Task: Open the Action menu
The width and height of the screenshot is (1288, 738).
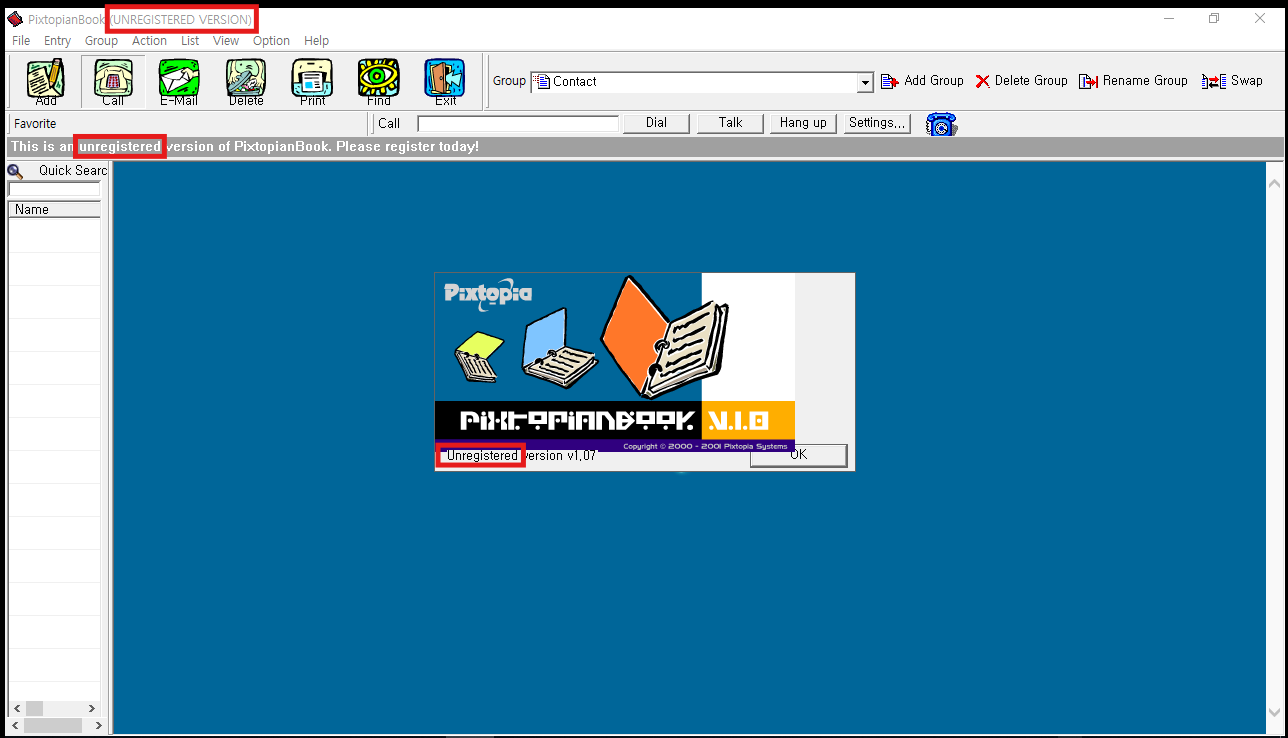Action: (149, 41)
